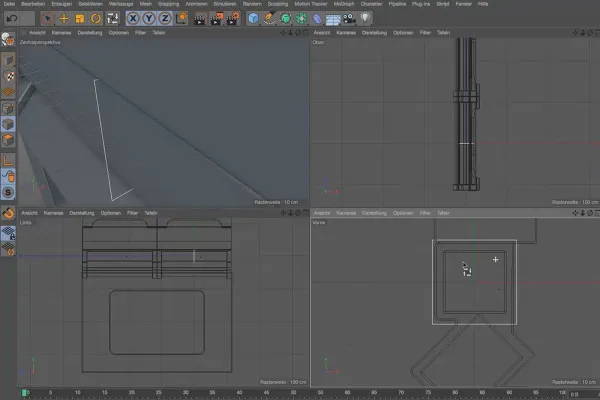Open the Erzeugen menu
Viewport: 600px width, 400px height.
coord(62,4)
